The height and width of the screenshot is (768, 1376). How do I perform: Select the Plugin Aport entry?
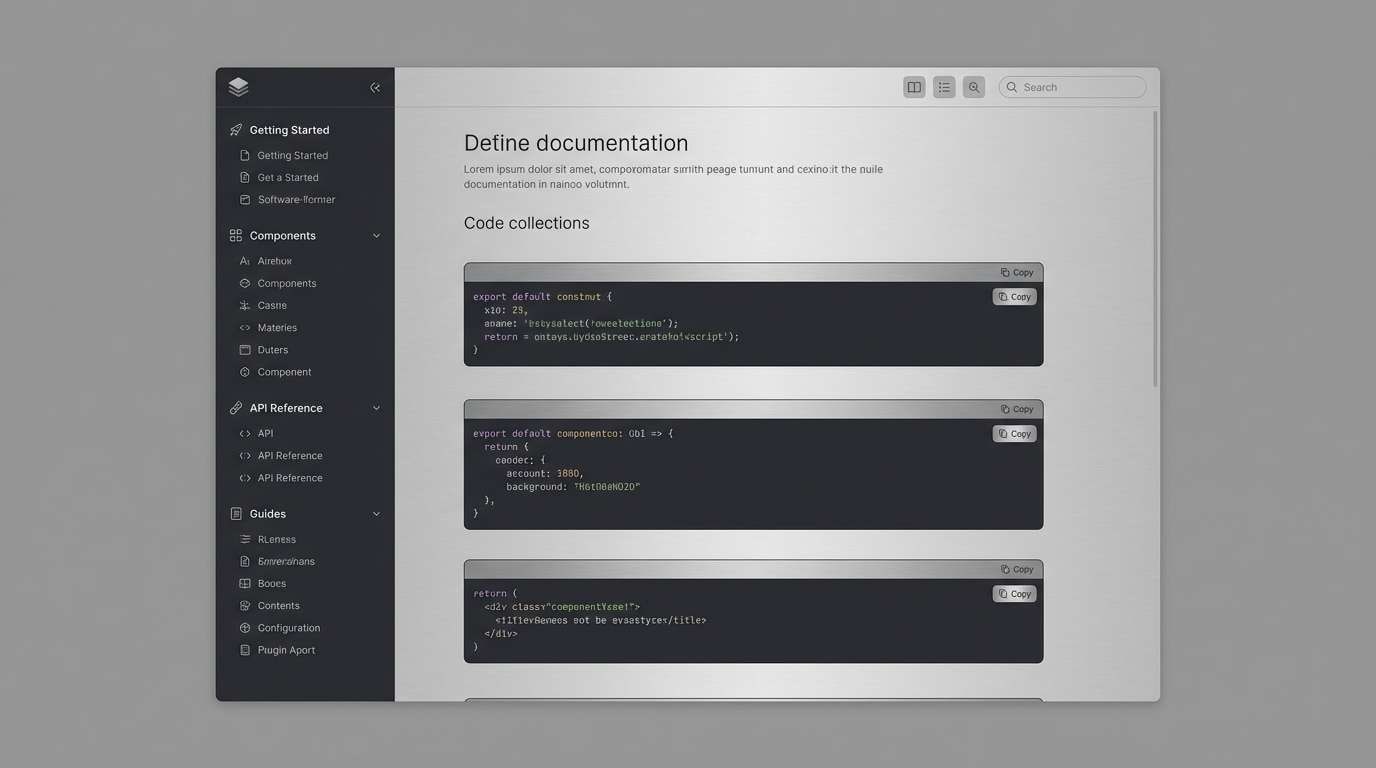click(286, 651)
